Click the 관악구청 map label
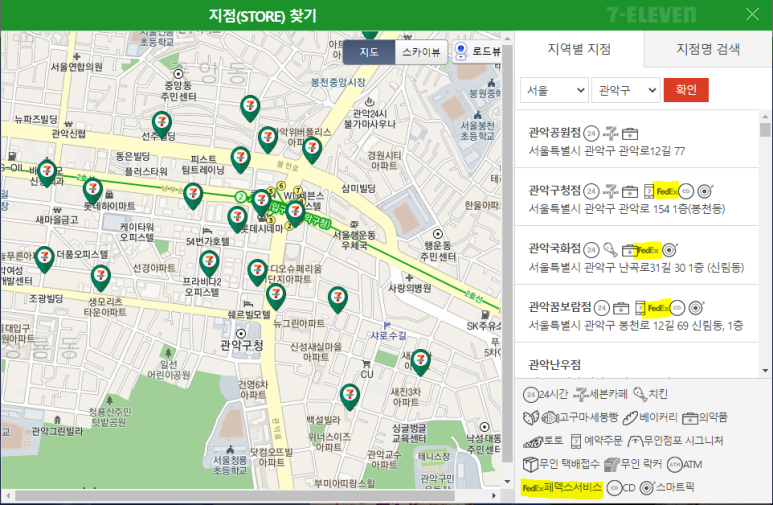Screen dimensions: 773x505 [242, 345]
